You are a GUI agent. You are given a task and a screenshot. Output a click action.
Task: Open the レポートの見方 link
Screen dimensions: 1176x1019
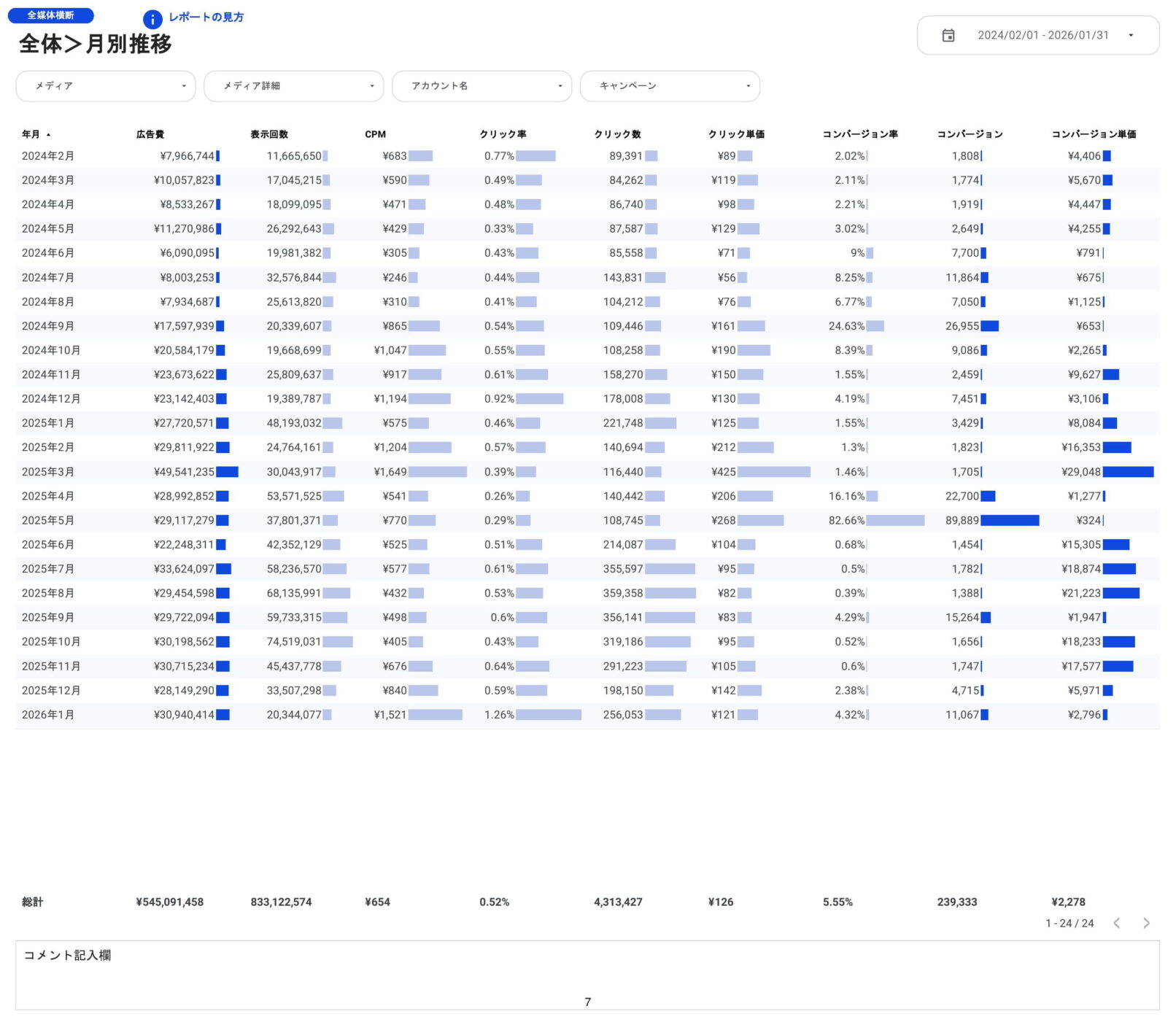(206, 17)
